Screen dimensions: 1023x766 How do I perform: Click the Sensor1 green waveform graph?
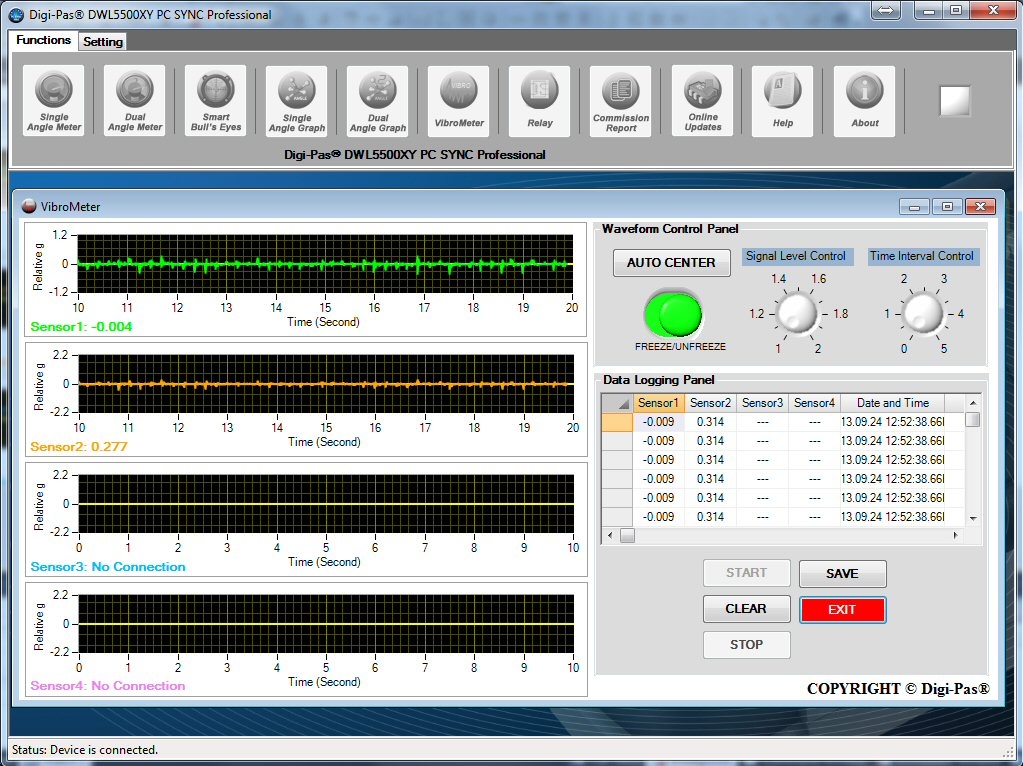(x=325, y=264)
